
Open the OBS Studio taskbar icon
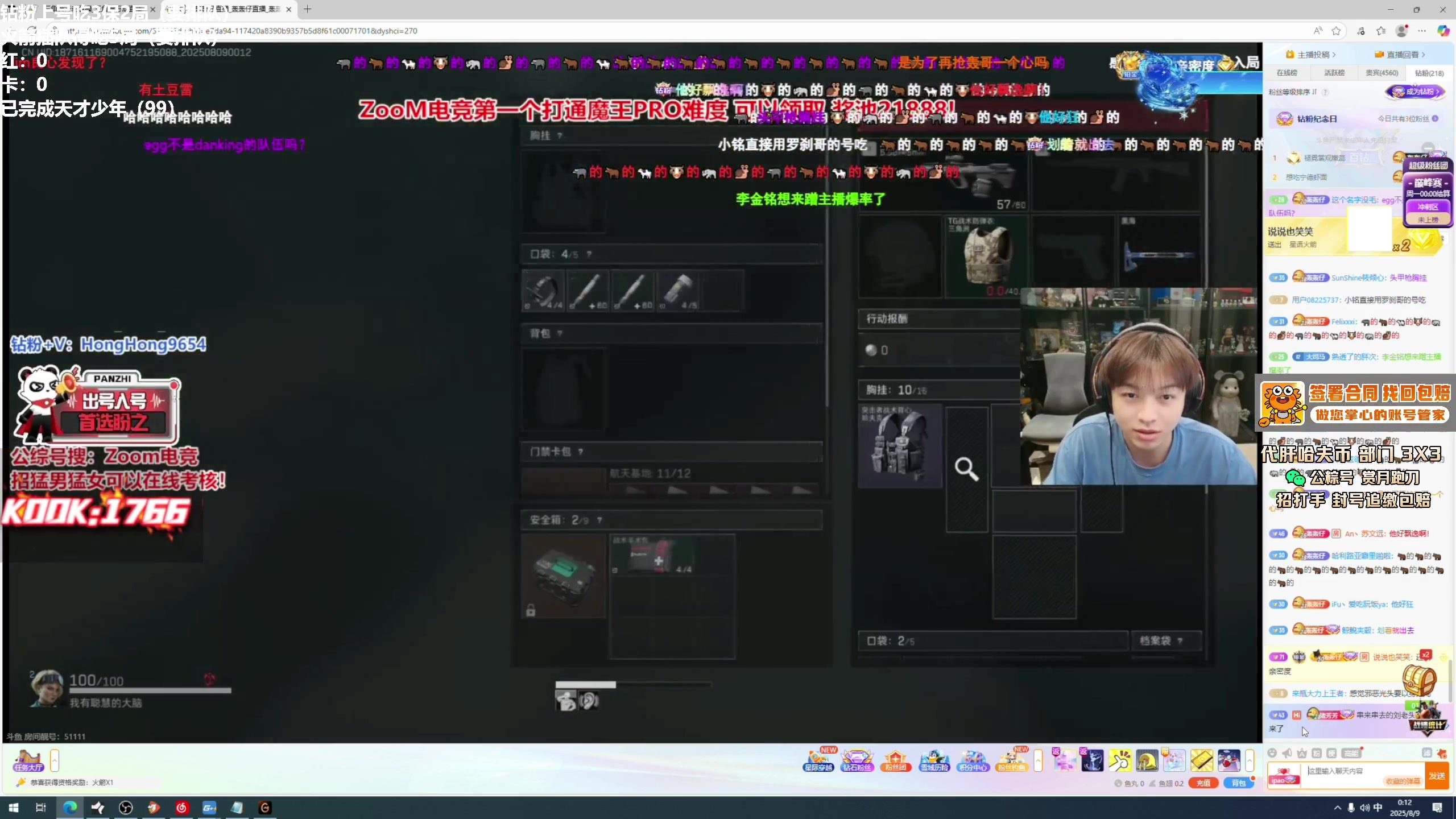point(126,808)
